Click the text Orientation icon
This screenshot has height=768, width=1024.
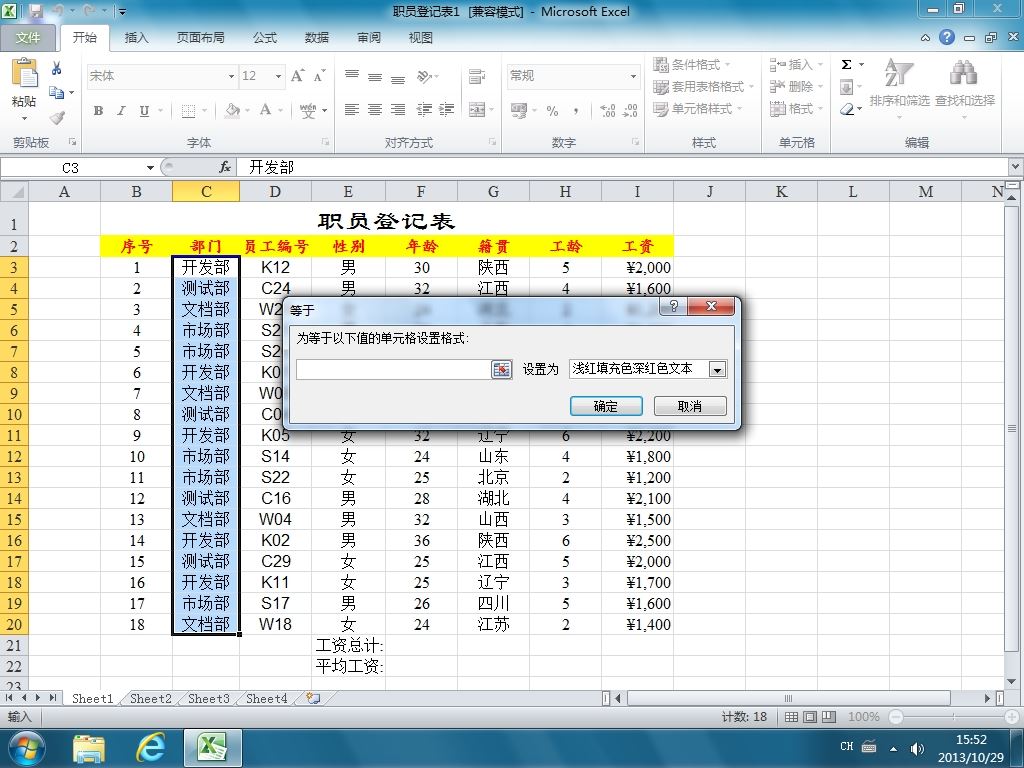(424, 76)
